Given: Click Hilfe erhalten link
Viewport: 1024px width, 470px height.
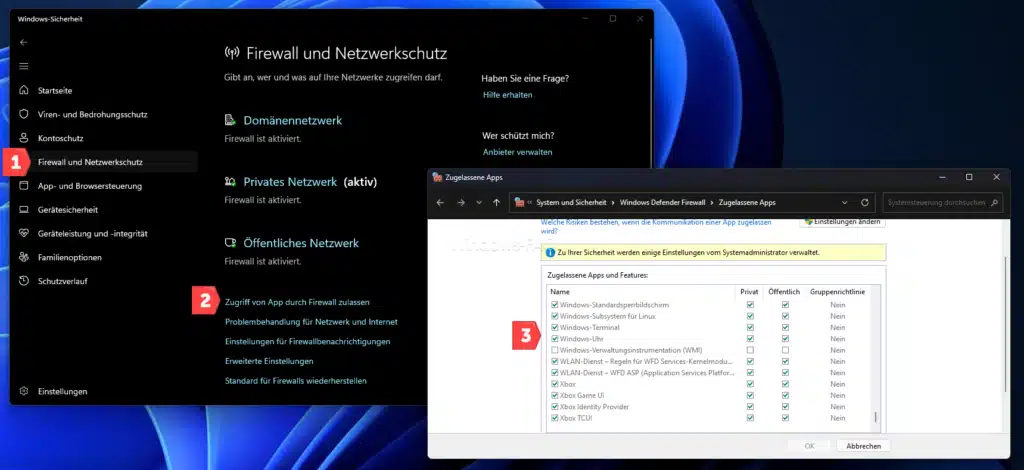Looking at the screenshot, I should (507, 95).
